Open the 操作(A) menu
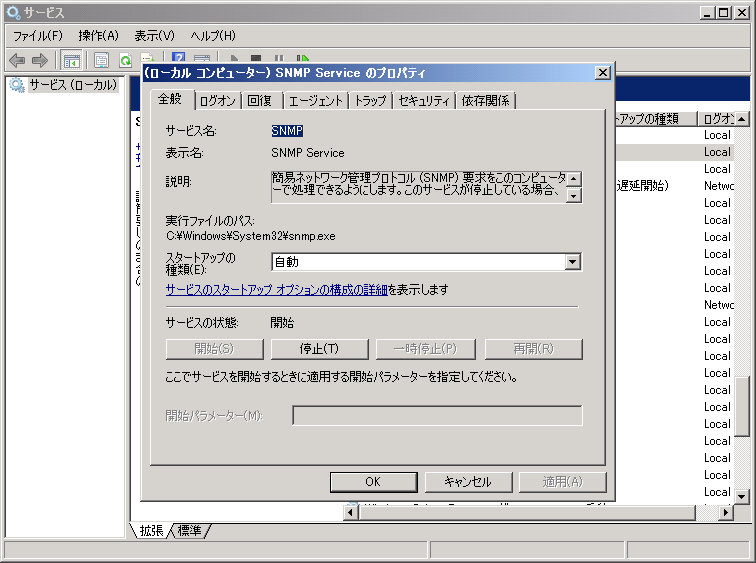Image resolution: width=756 pixels, height=563 pixels. point(98,36)
